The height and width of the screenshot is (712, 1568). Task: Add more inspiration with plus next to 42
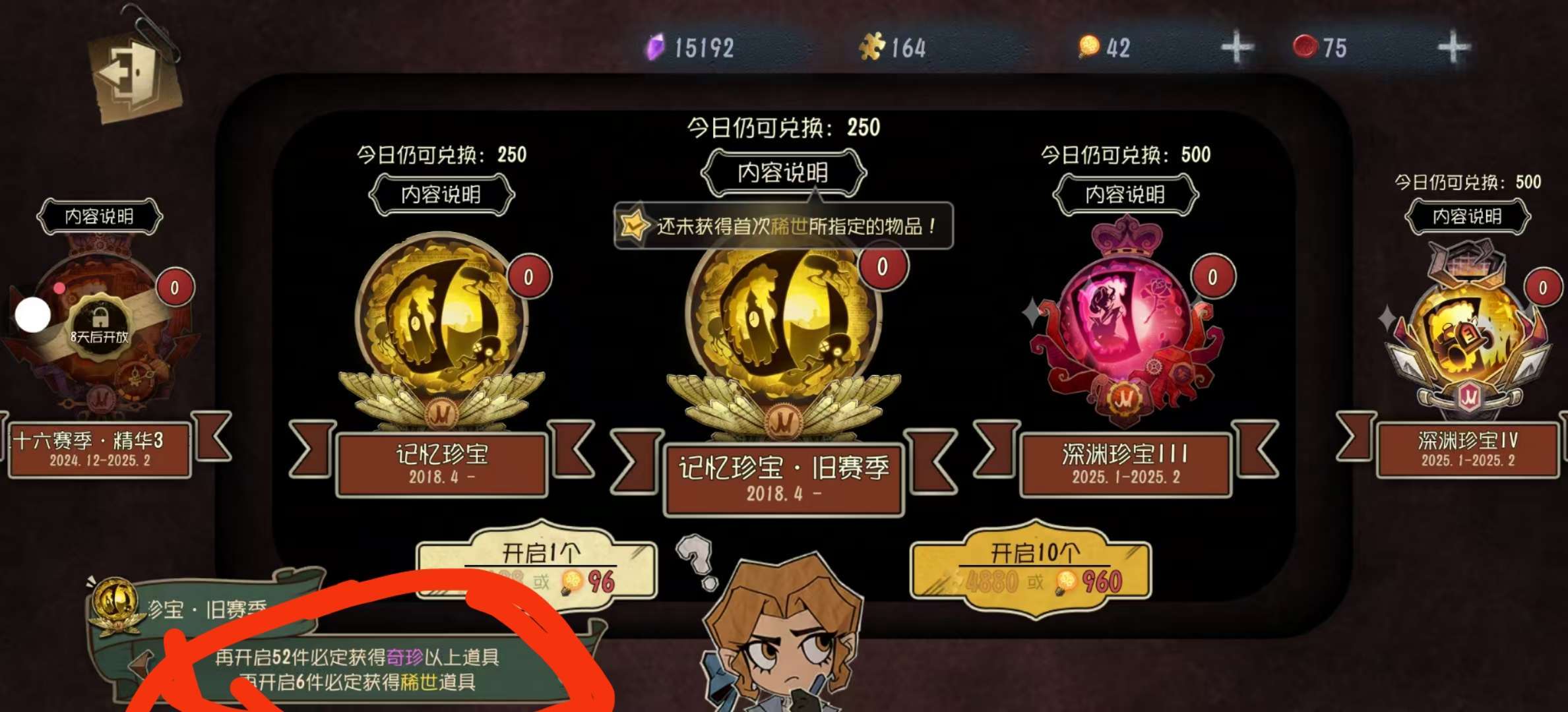click(1237, 47)
